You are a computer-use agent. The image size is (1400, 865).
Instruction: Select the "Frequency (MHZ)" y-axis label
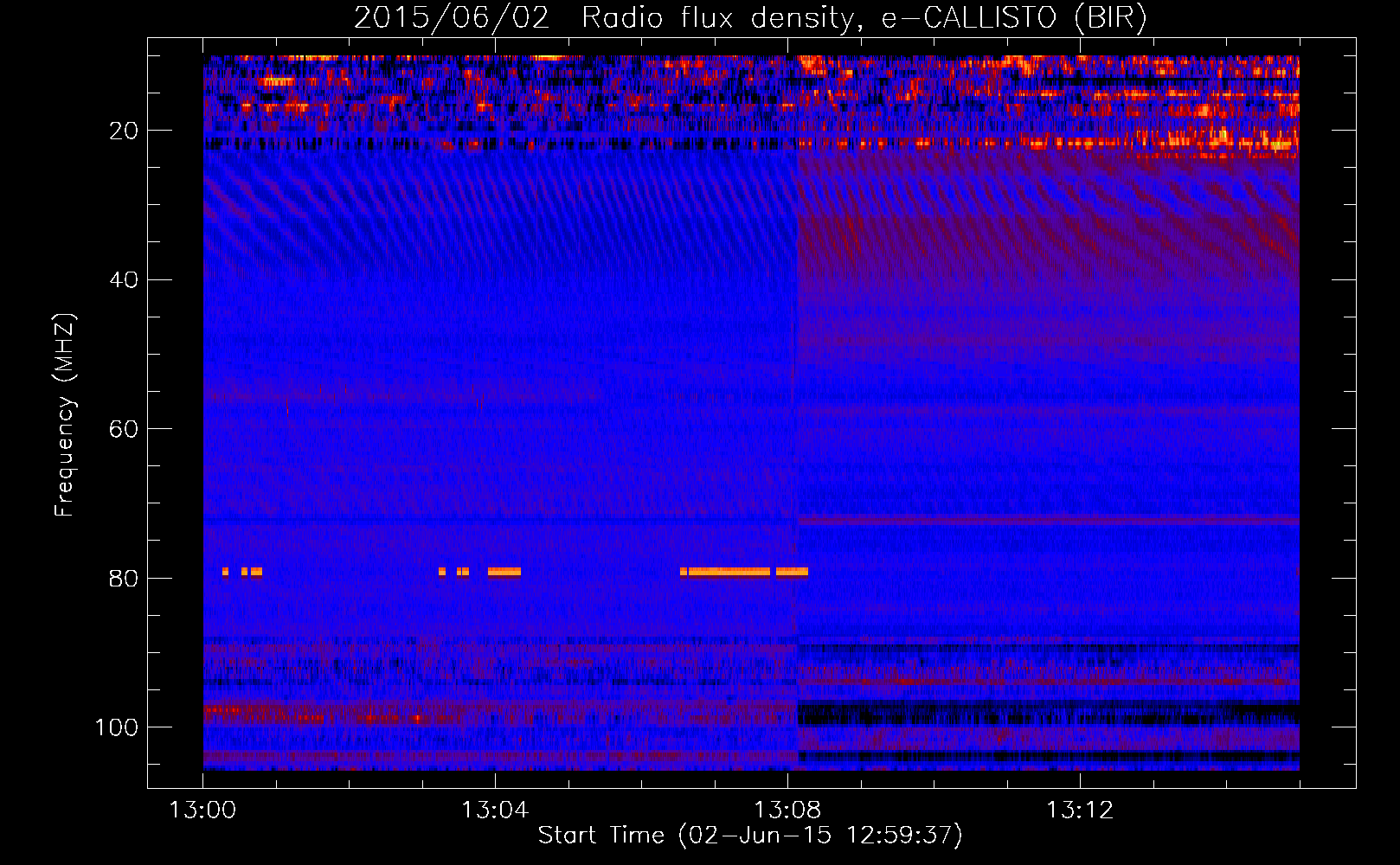coord(66,415)
